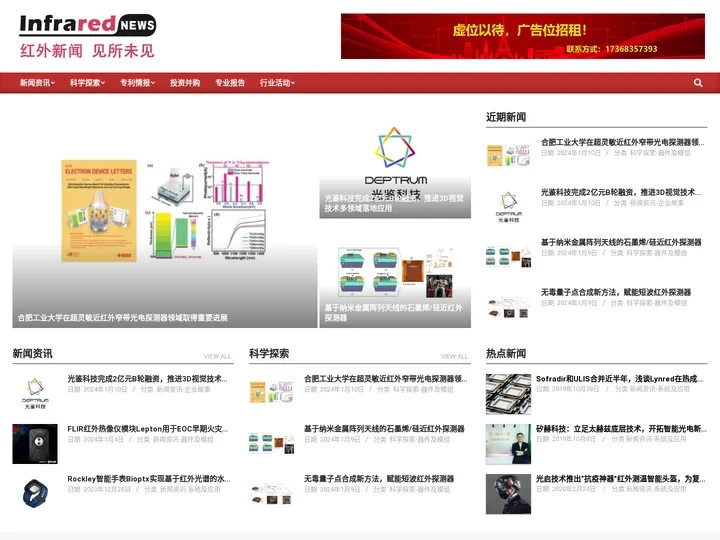Open 近期新闻 headline 无毒量子点合成新方法
The height and width of the screenshot is (540, 720).
tap(616, 292)
